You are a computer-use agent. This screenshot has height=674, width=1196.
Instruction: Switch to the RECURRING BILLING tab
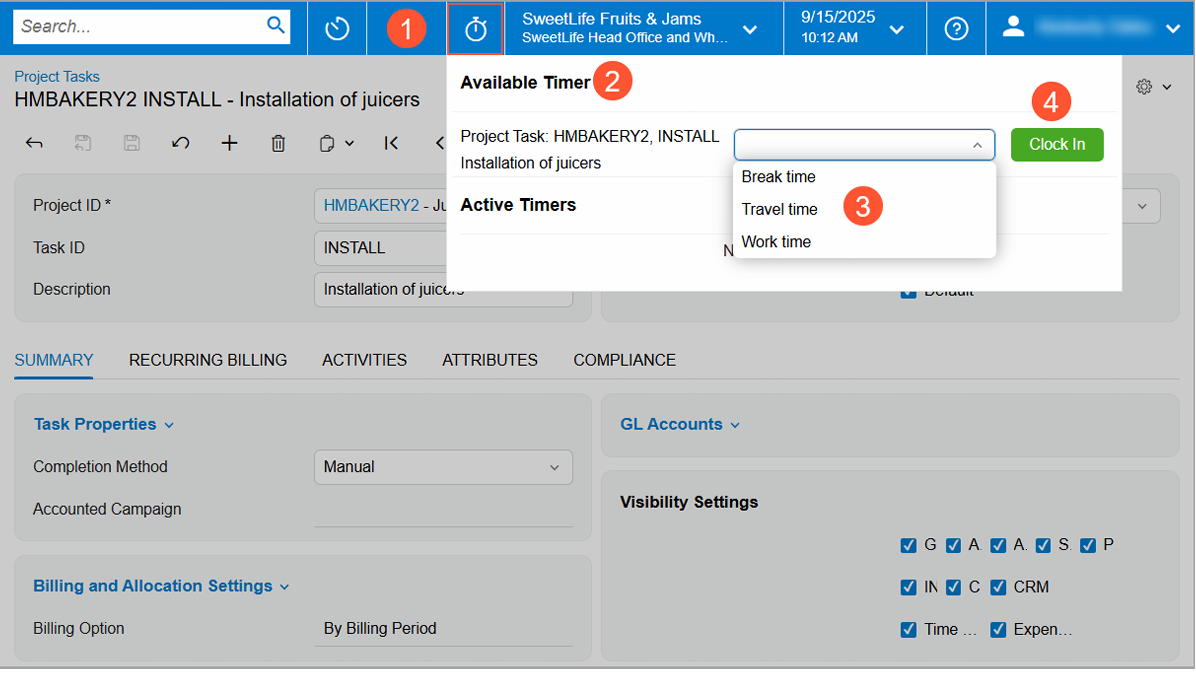point(208,360)
